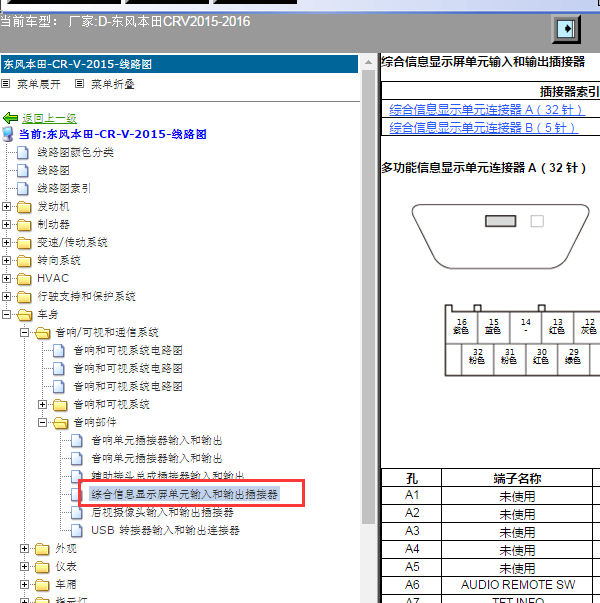Expand the 行驶支持和保护系统 node
This screenshot has width=600, height=603.
6,296
